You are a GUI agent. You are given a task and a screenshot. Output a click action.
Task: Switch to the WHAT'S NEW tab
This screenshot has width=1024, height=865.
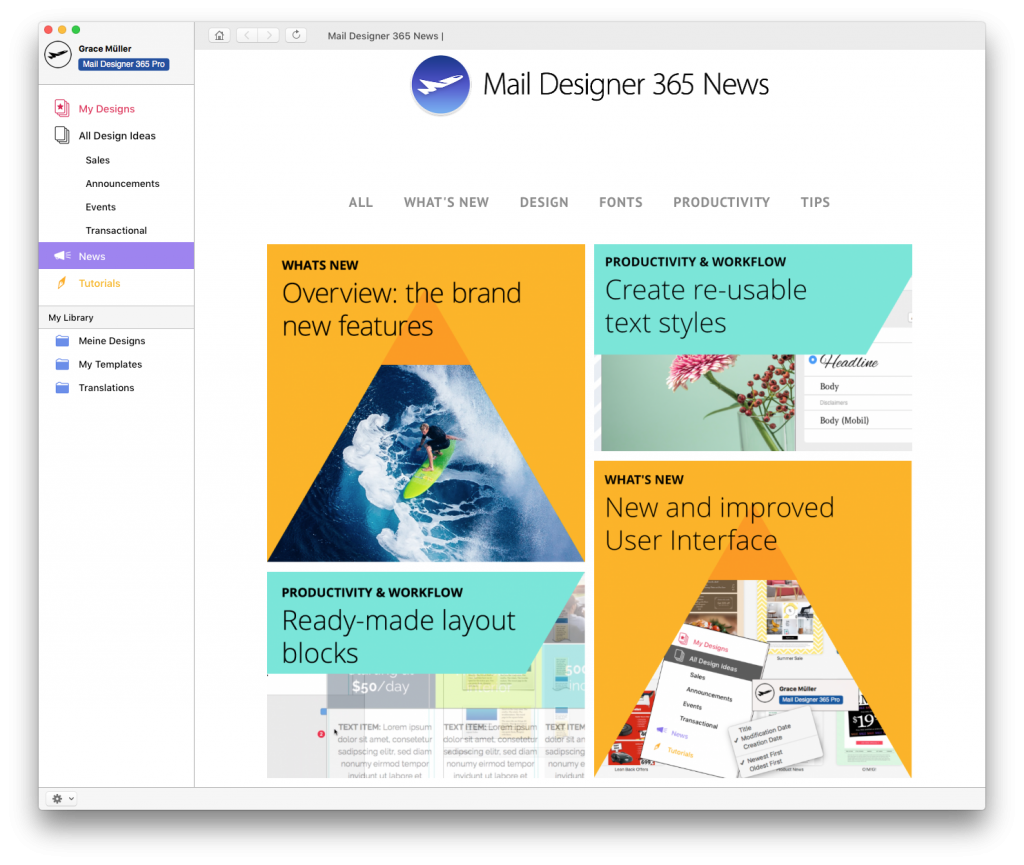coord(446,202)
